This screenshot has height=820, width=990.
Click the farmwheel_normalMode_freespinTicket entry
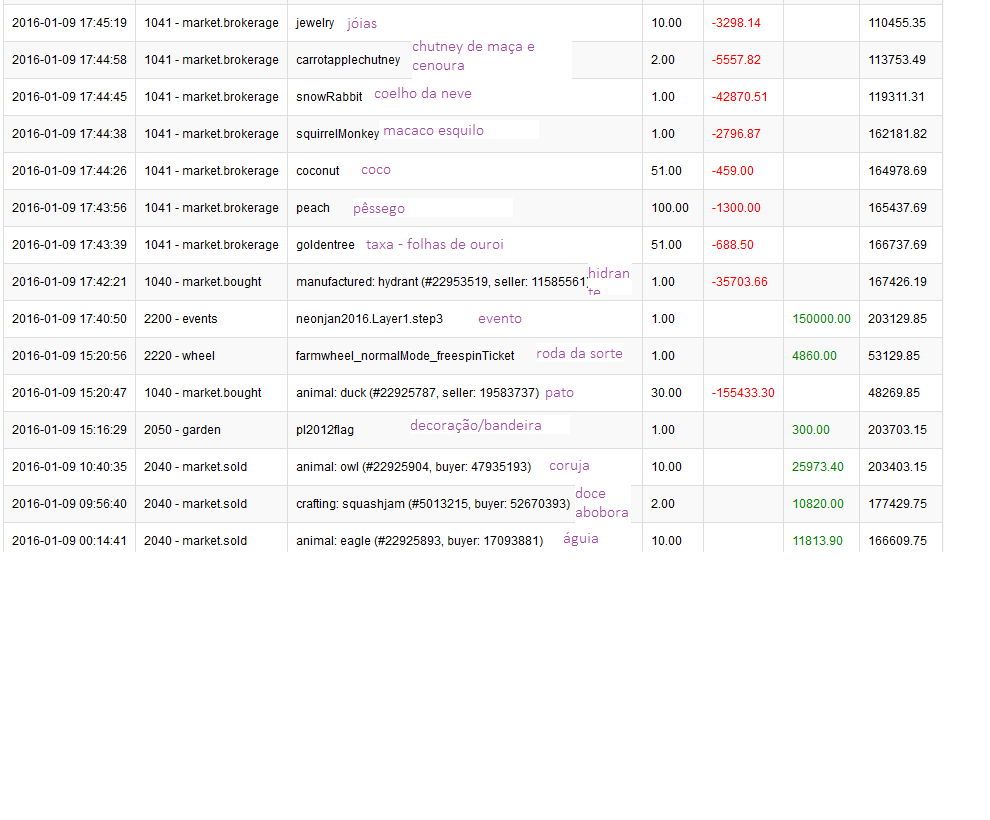point(405,356)
